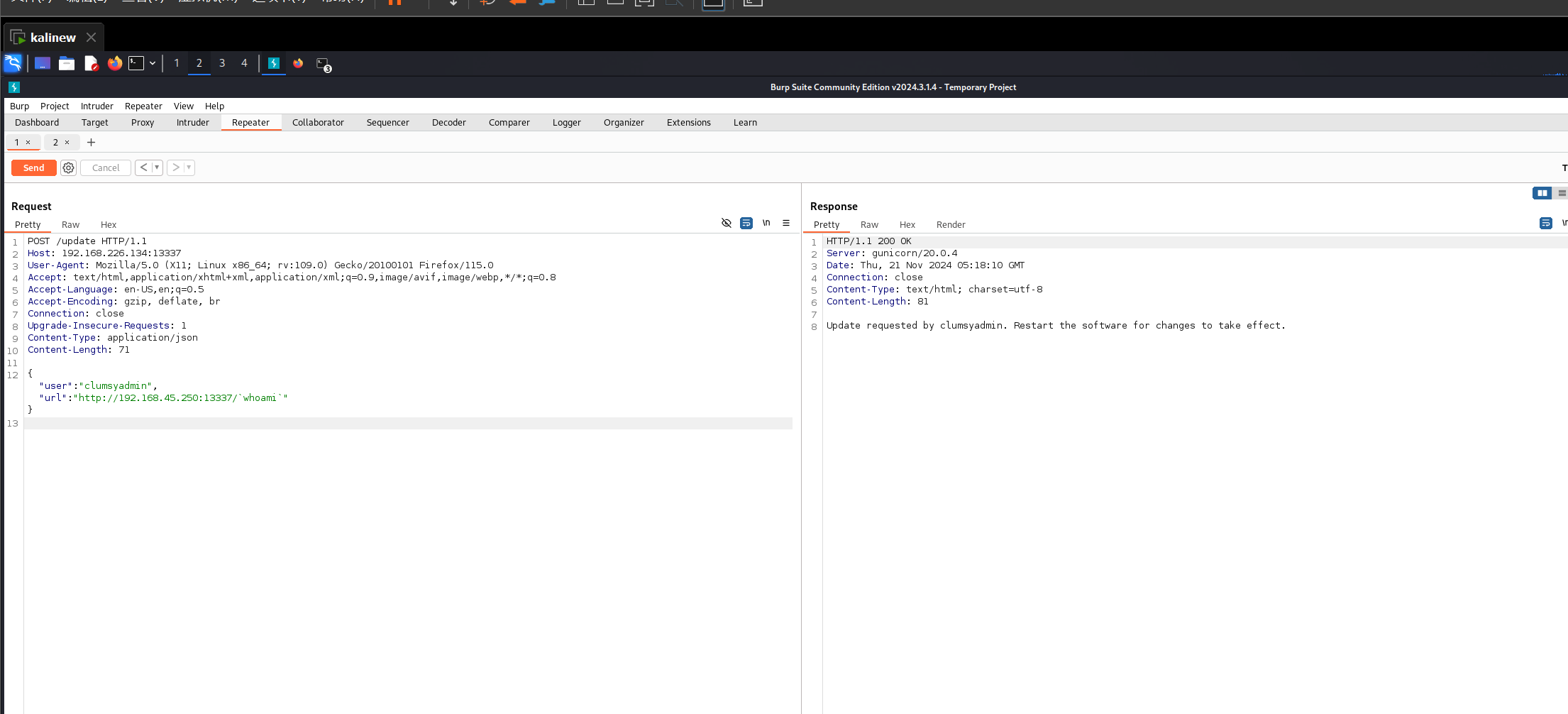Choose the top-bottom layout icon
1568x714 pixels.
[x=1561, y=193]
